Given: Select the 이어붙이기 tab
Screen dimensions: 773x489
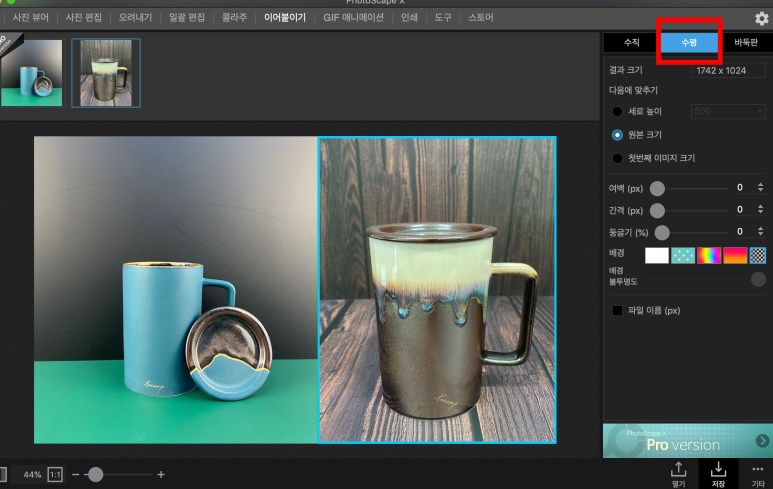Looking at the screenshot, I should (285, 18).
